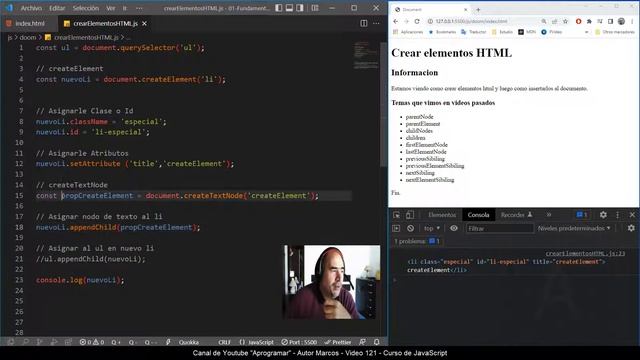This screenshot has width=640, height=360.
Task: Open the Chrome profile avatar
Action: click(x=621, y=21)
